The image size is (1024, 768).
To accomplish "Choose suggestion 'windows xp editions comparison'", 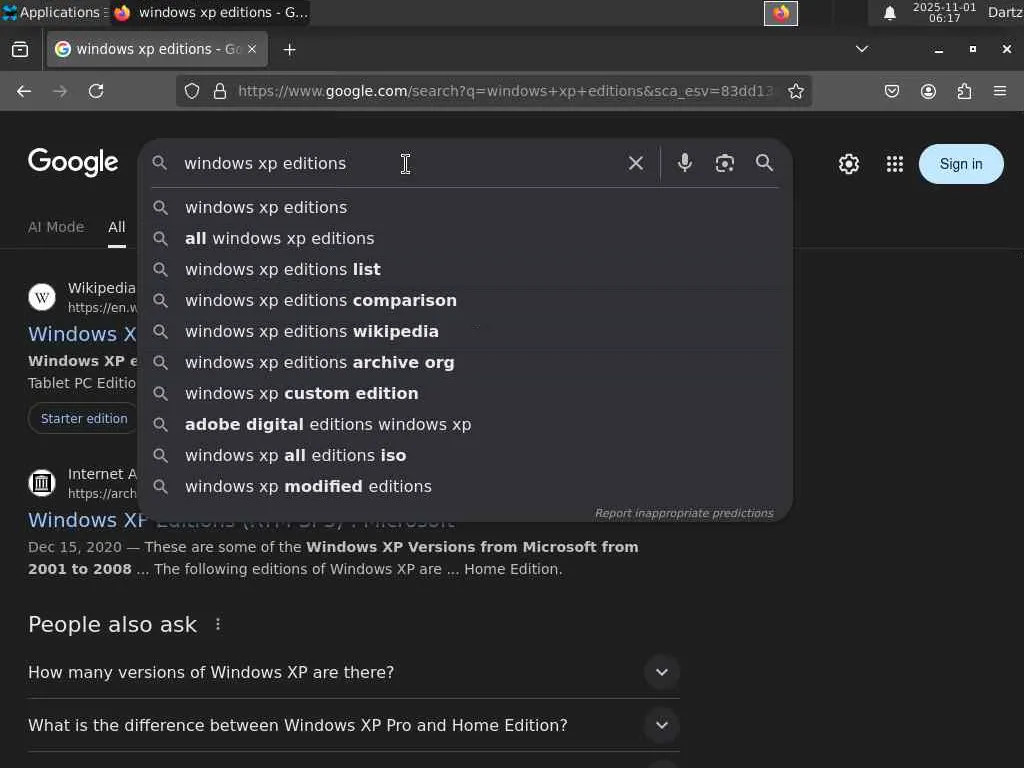I will click(465, 300).
